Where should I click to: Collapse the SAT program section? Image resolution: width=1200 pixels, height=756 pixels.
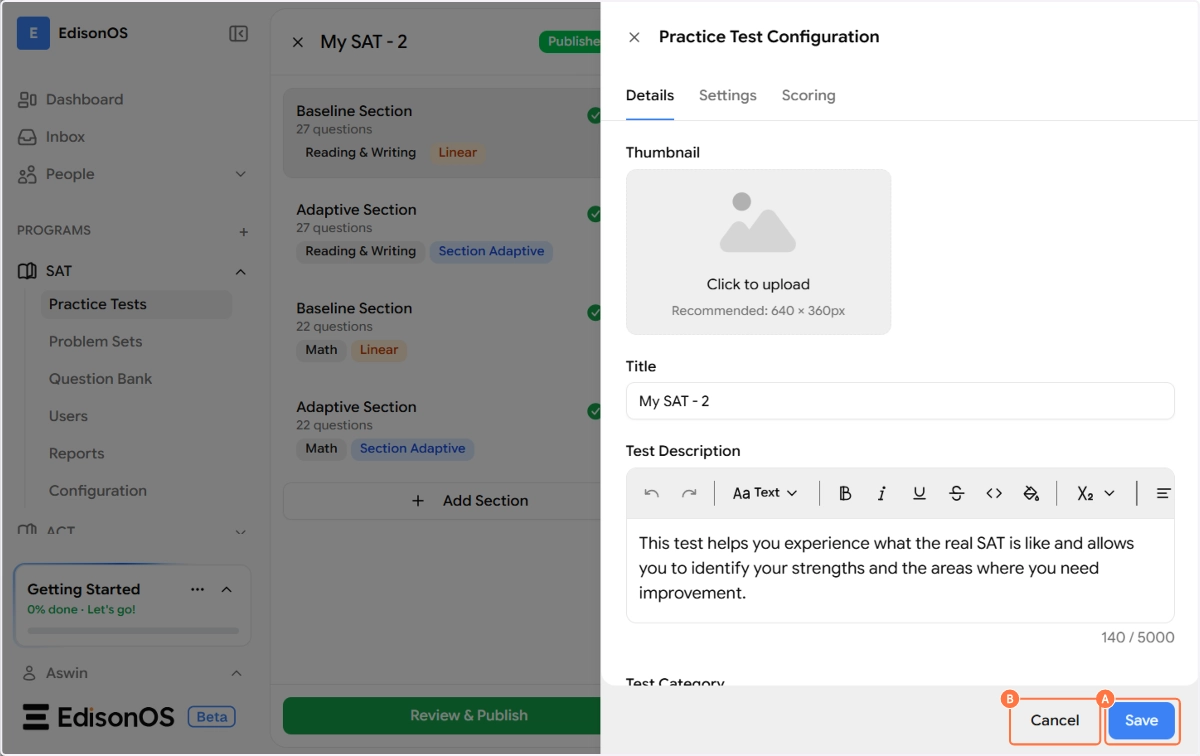click(x=240, y=272)
